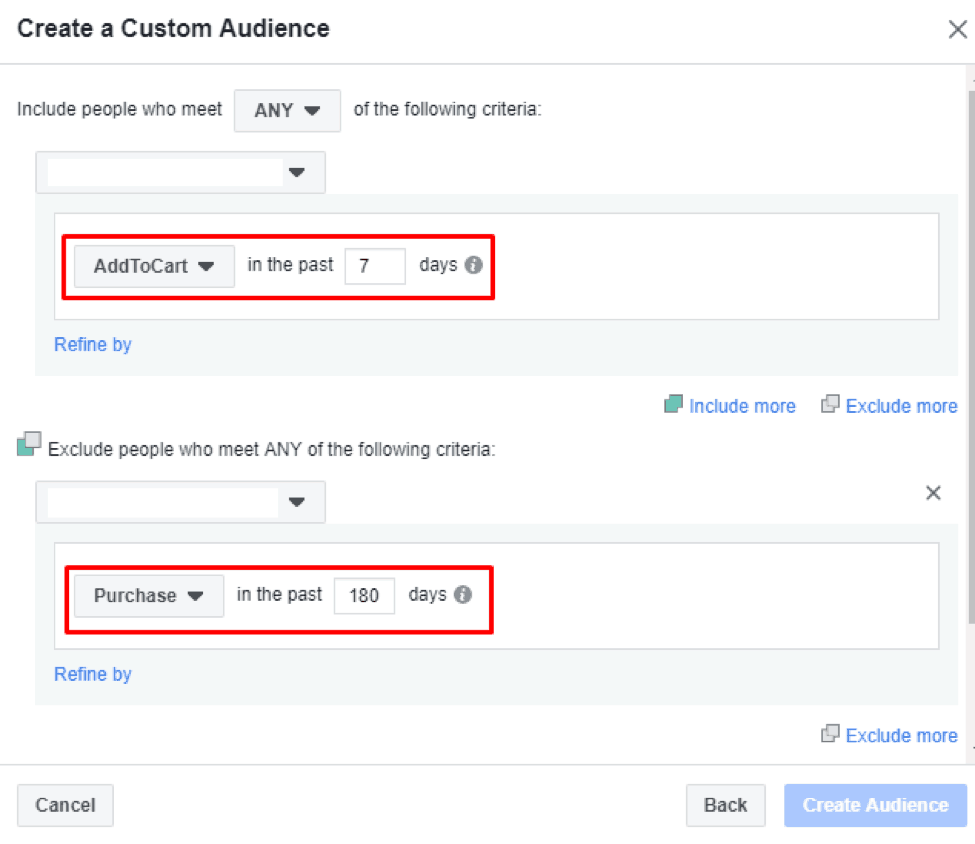The image size is (975, 844).
Task: Click the icon beside Exclude people heading
Action: (29, 445)
